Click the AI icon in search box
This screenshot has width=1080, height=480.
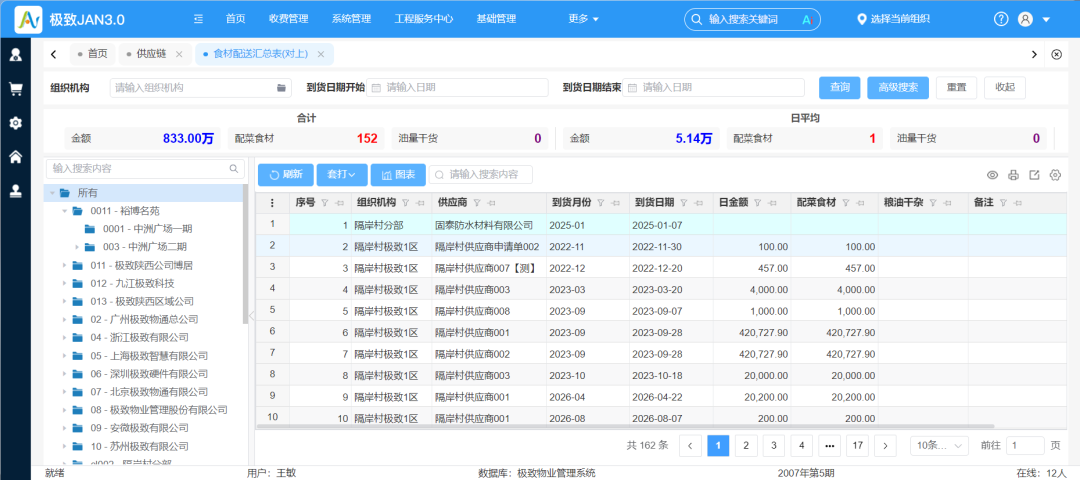[x=807, y=19]
